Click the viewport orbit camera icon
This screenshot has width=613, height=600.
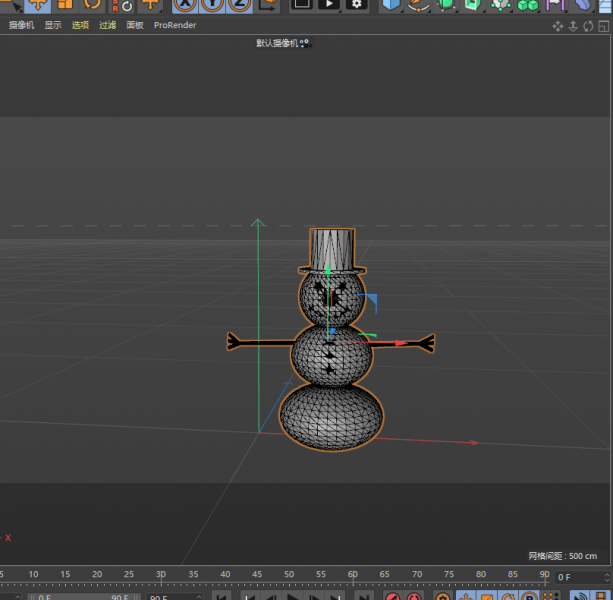click(x=588, y=26)
